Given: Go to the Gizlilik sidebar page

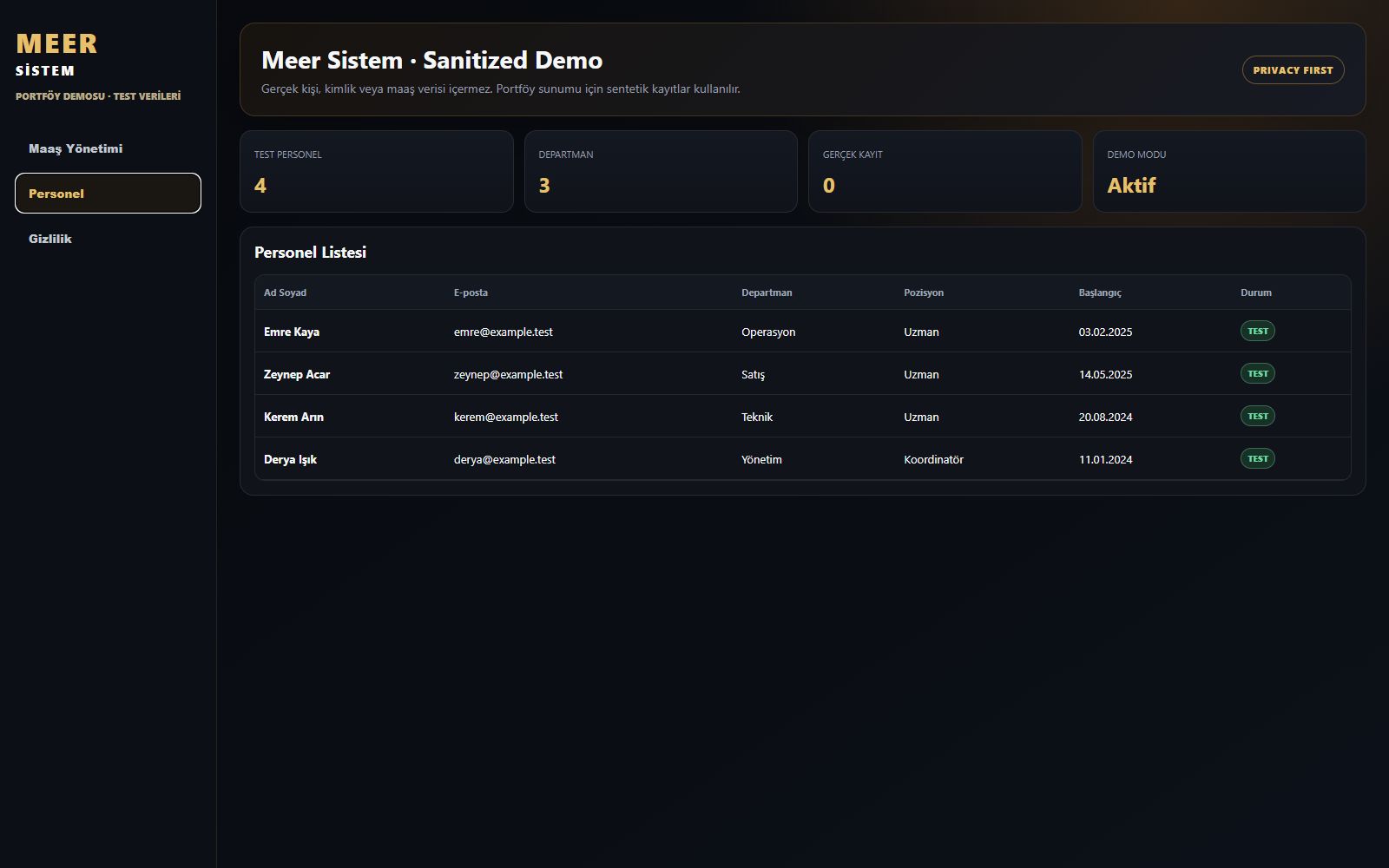Looking at the screenshot, I should click(x=108, y=239).
